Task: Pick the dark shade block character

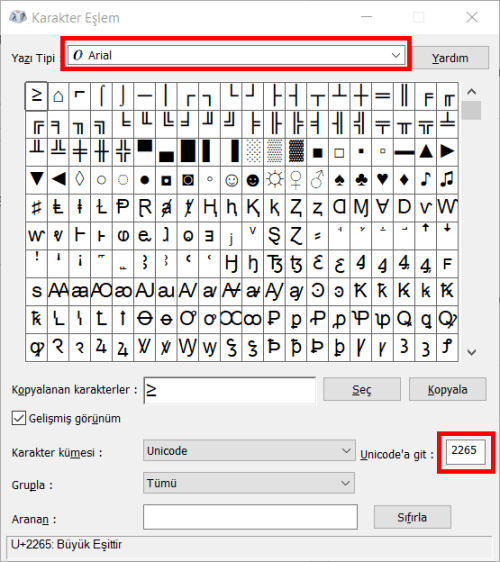Action: pyautogui.click(x=296, y=152)
